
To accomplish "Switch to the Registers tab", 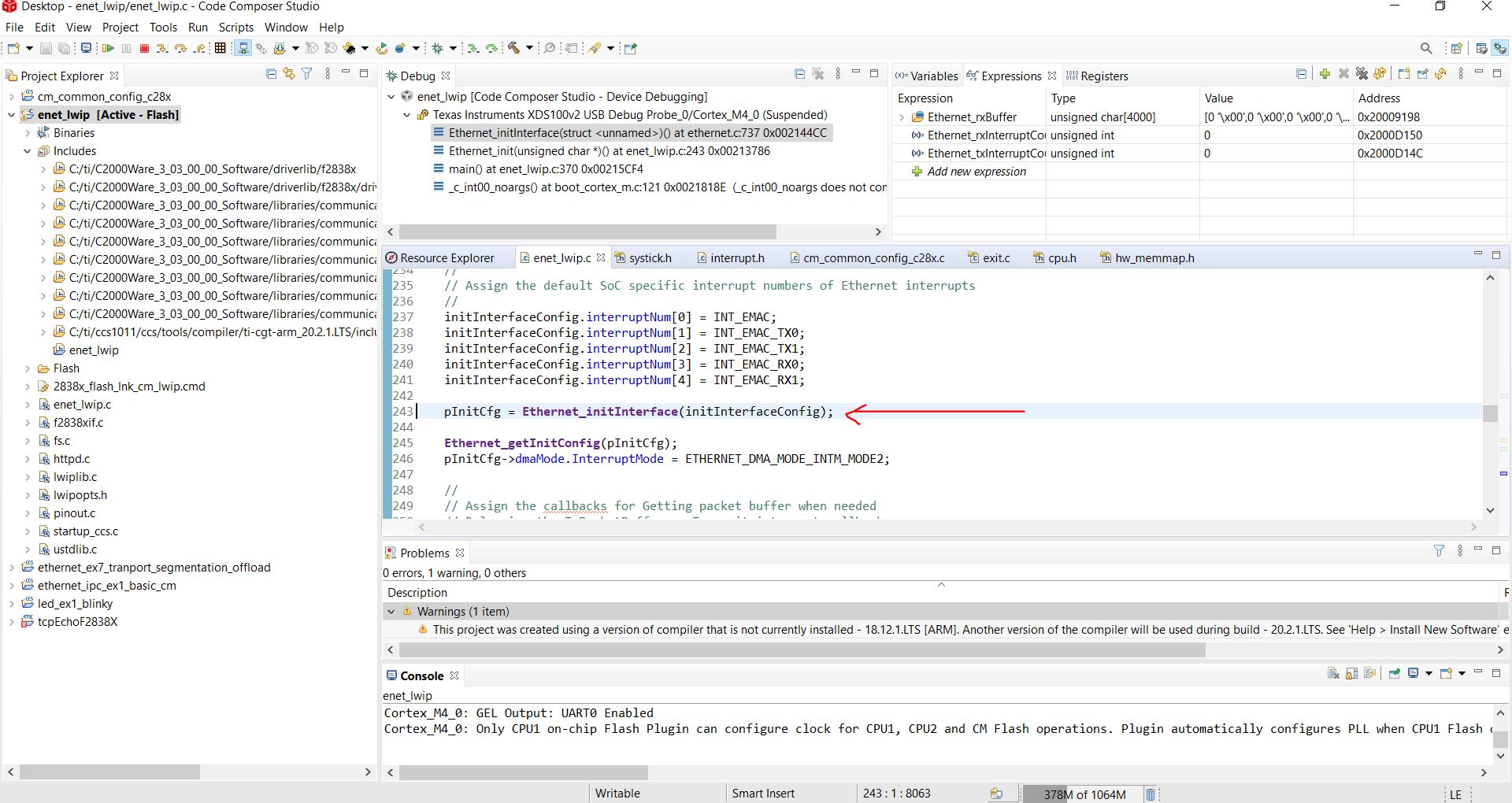I will [x=1103, y=76].
